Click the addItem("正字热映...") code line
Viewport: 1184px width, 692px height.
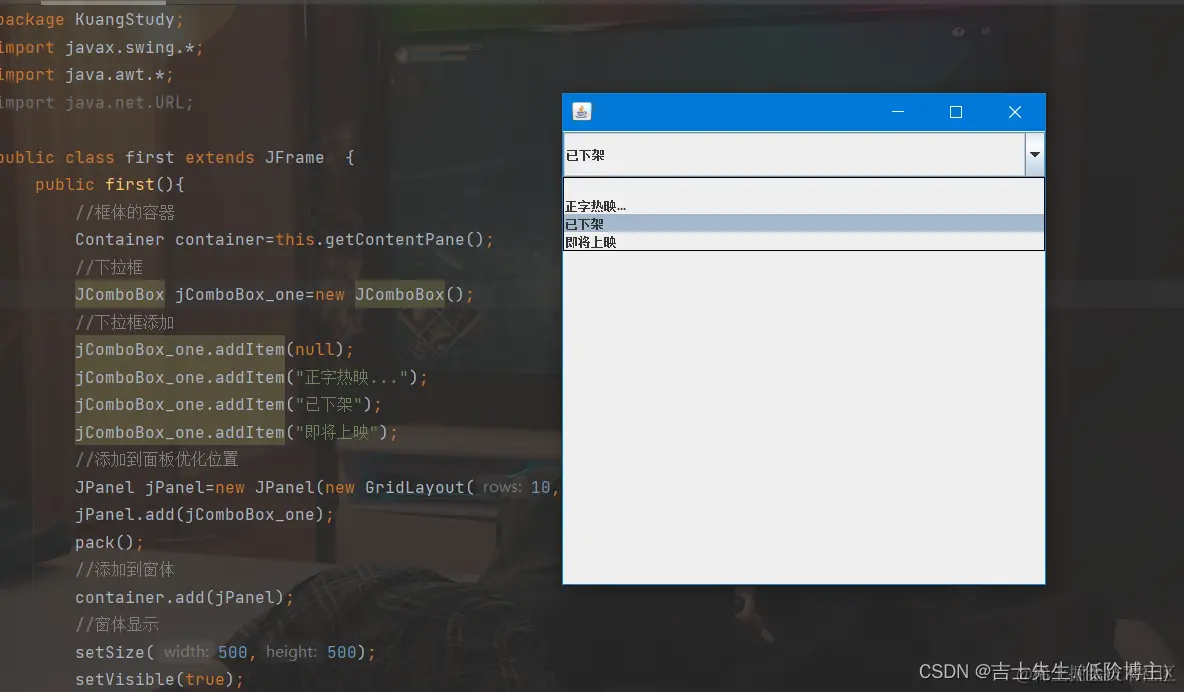pos(251,377)
